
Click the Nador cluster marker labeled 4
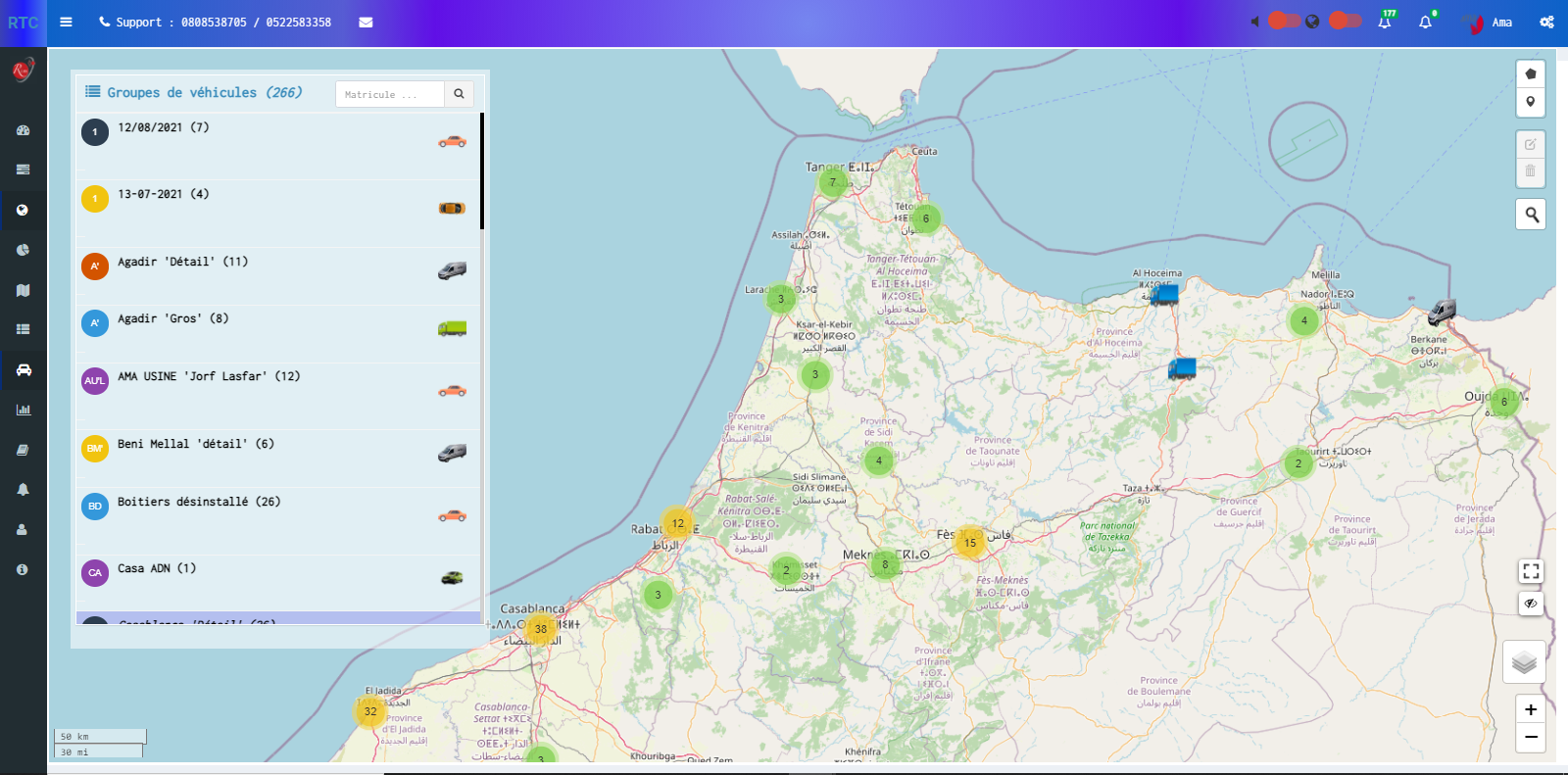pos(1304,320)
